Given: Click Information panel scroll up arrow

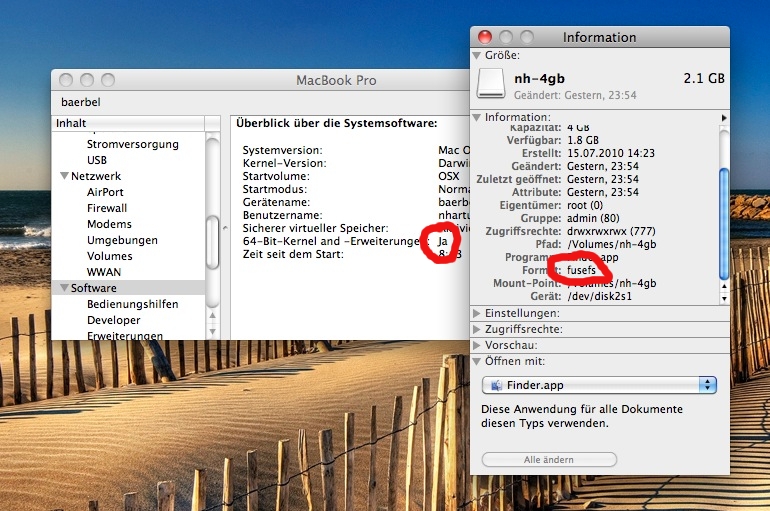Looking at the screenshot, I should point(724,286).
